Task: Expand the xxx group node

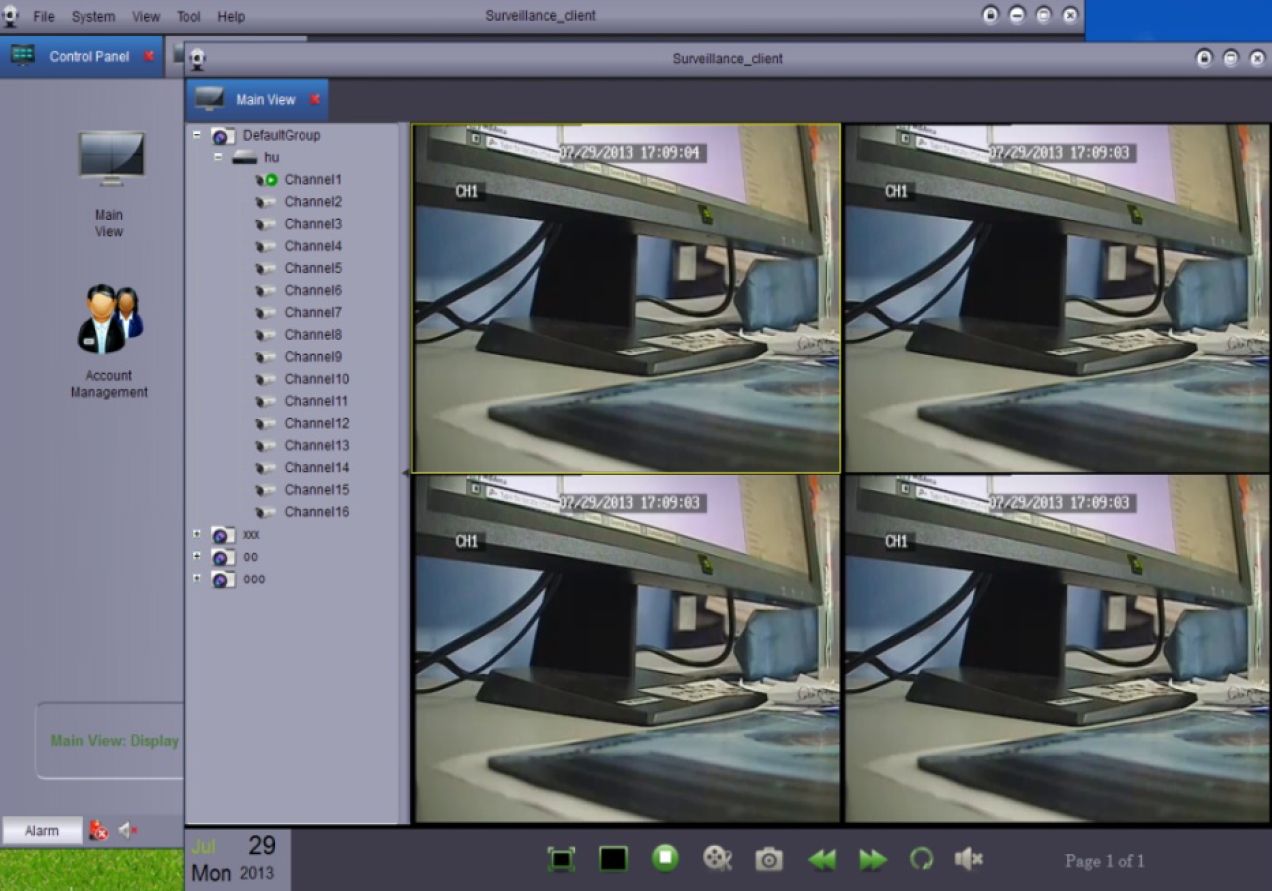Action: (197, 535)
